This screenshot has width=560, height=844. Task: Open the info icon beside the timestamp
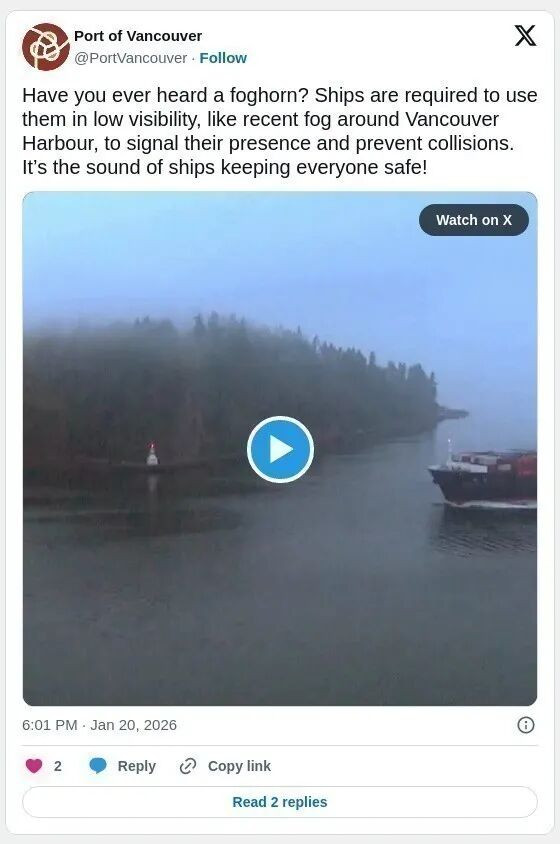pos(526,725)
